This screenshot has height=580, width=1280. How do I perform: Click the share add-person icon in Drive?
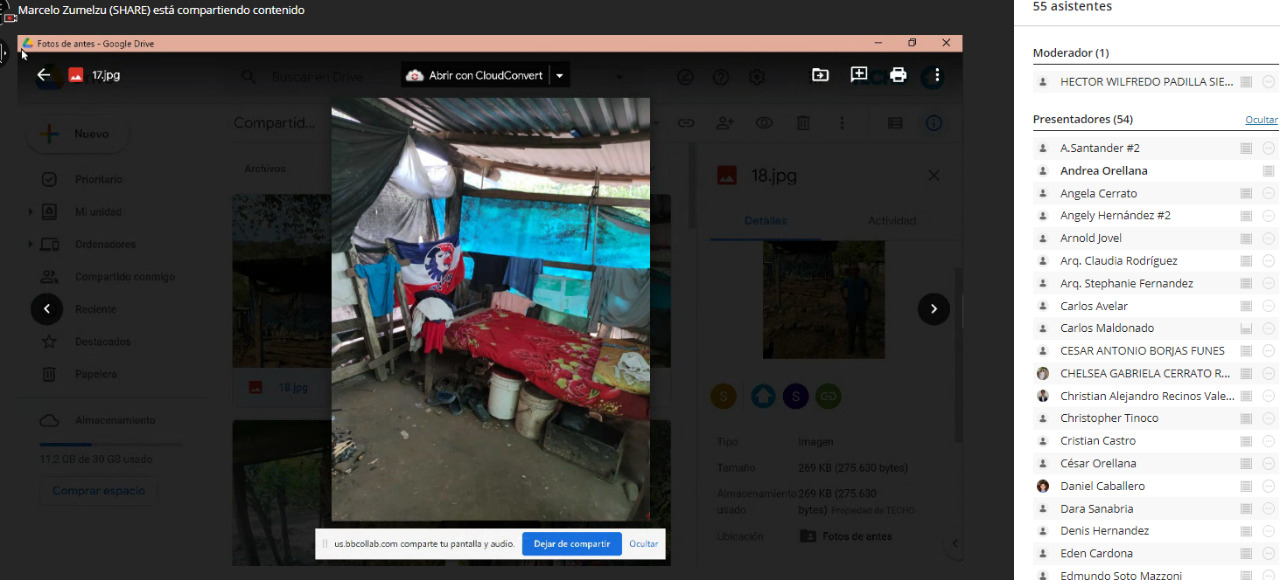(725, 123)
